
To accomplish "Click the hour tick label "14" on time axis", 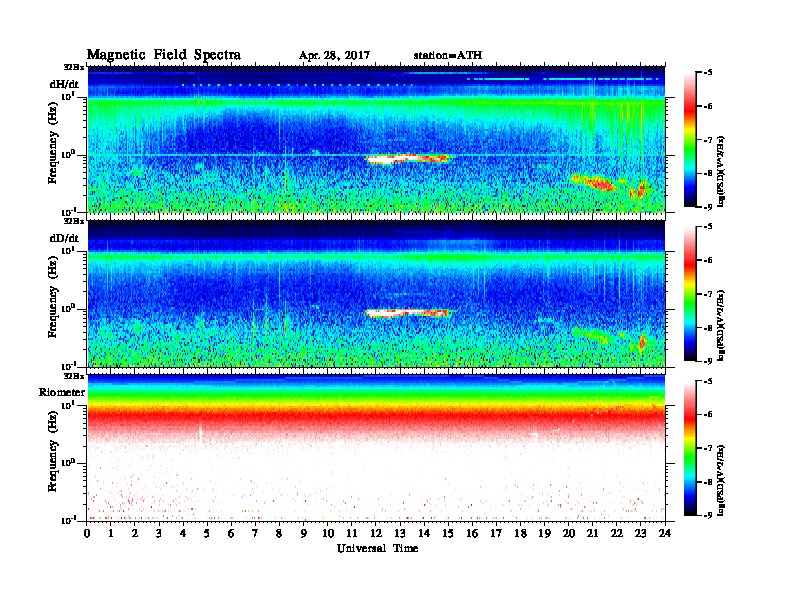I will pos(424,533).
